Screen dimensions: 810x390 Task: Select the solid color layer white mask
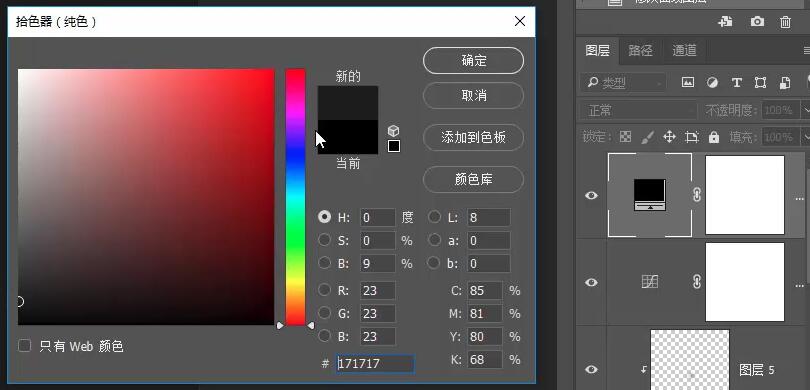(x=745, y=195)
